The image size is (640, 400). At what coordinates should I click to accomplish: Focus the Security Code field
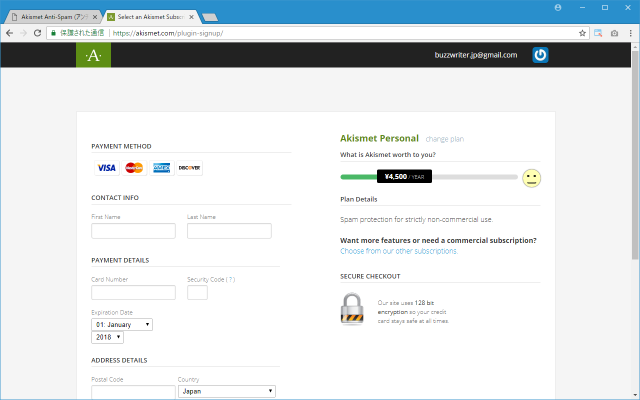click(198, 293)
